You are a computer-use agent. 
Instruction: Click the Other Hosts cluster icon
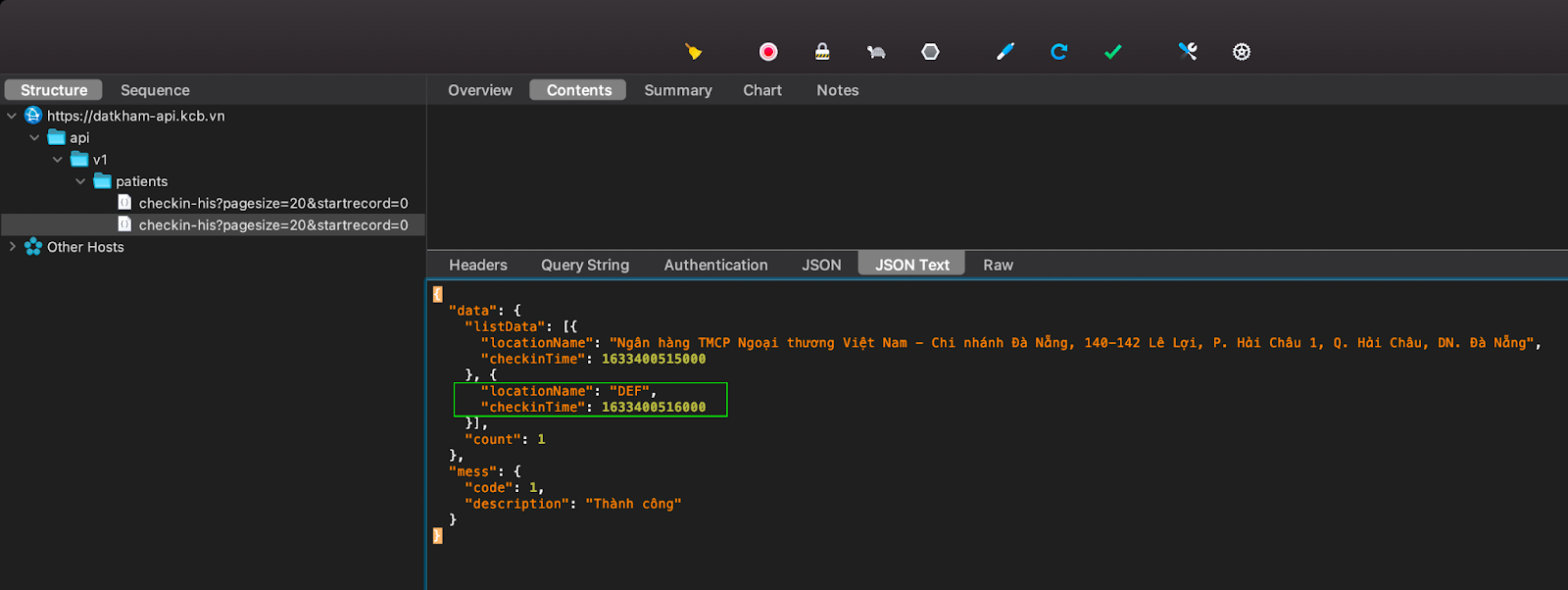33,247
